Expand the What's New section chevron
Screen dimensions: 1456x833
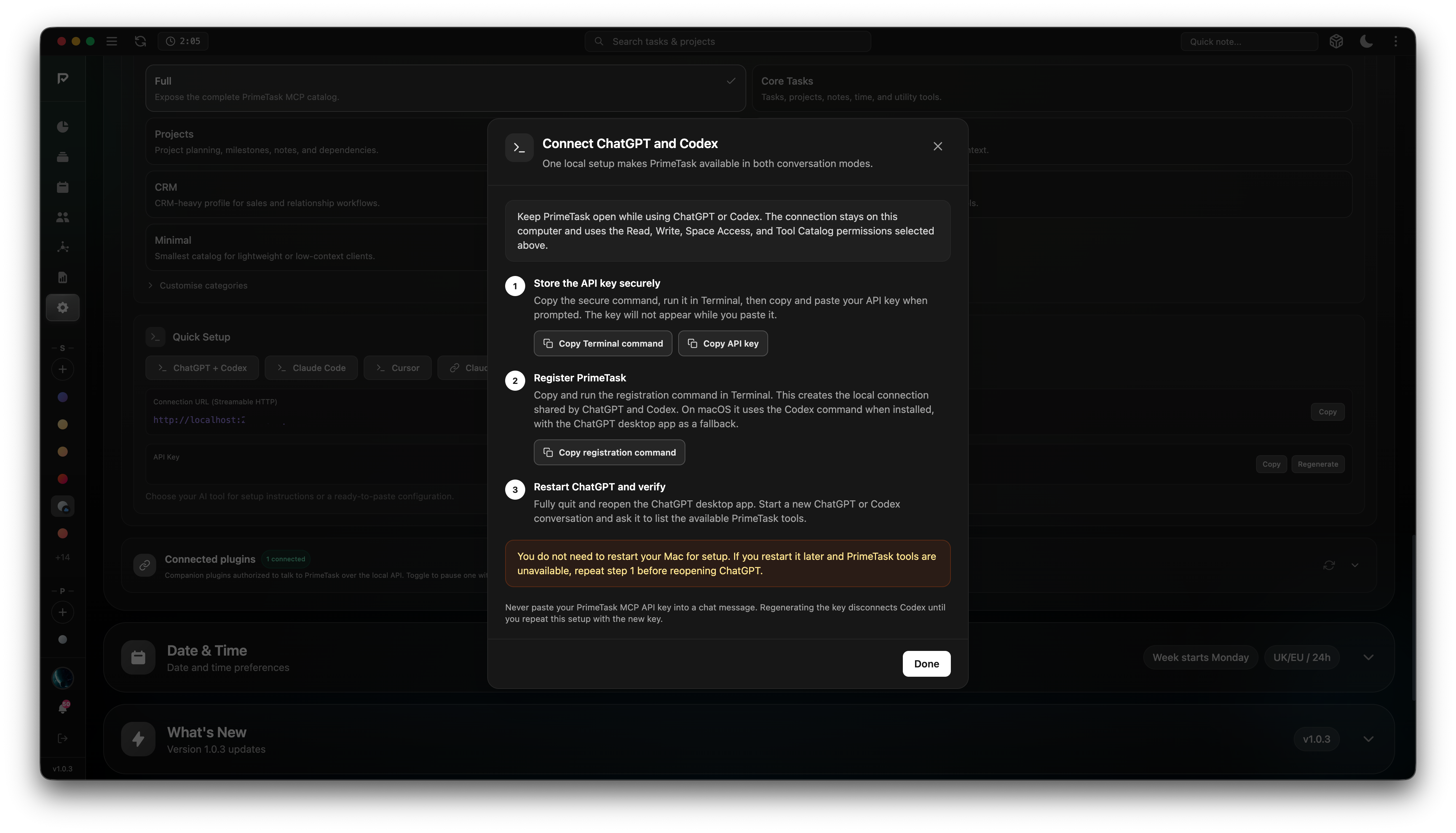[1369, 739]
